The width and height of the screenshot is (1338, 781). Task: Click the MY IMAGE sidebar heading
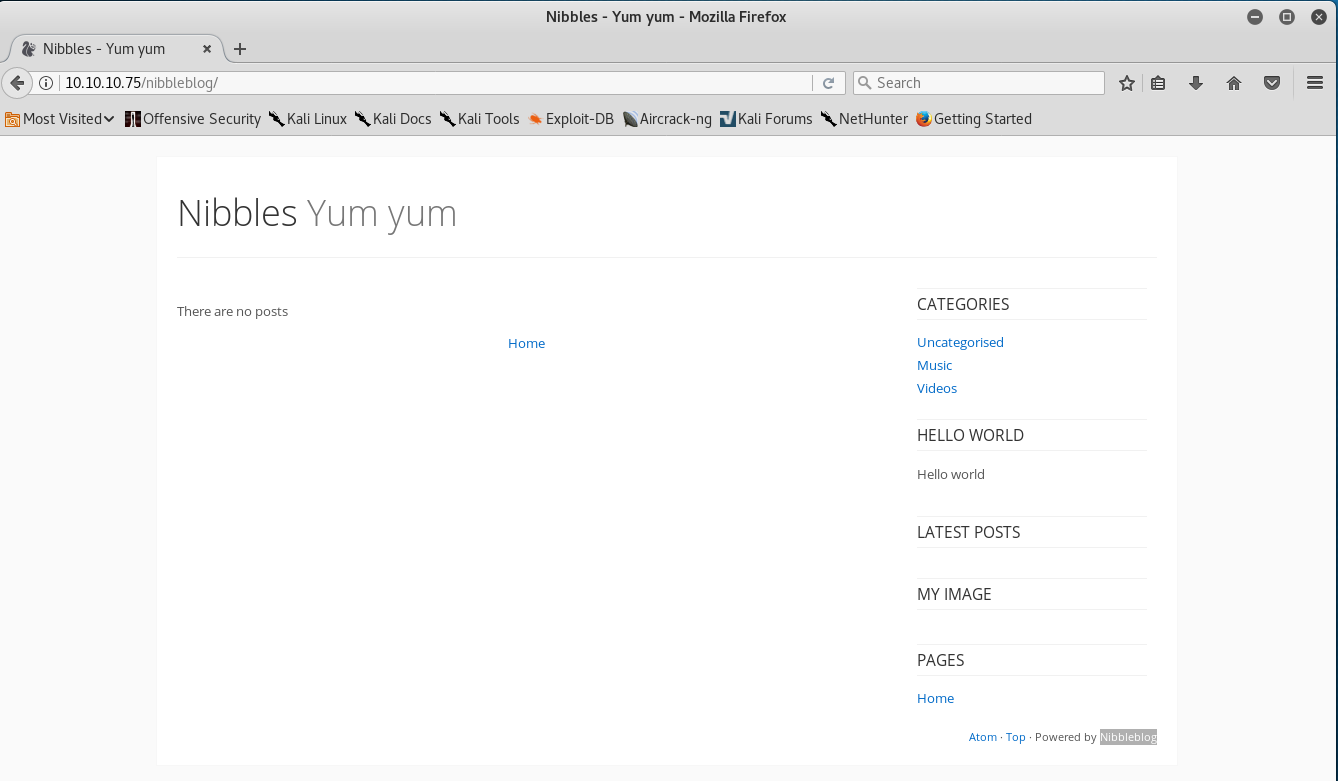tap(954, 594)
